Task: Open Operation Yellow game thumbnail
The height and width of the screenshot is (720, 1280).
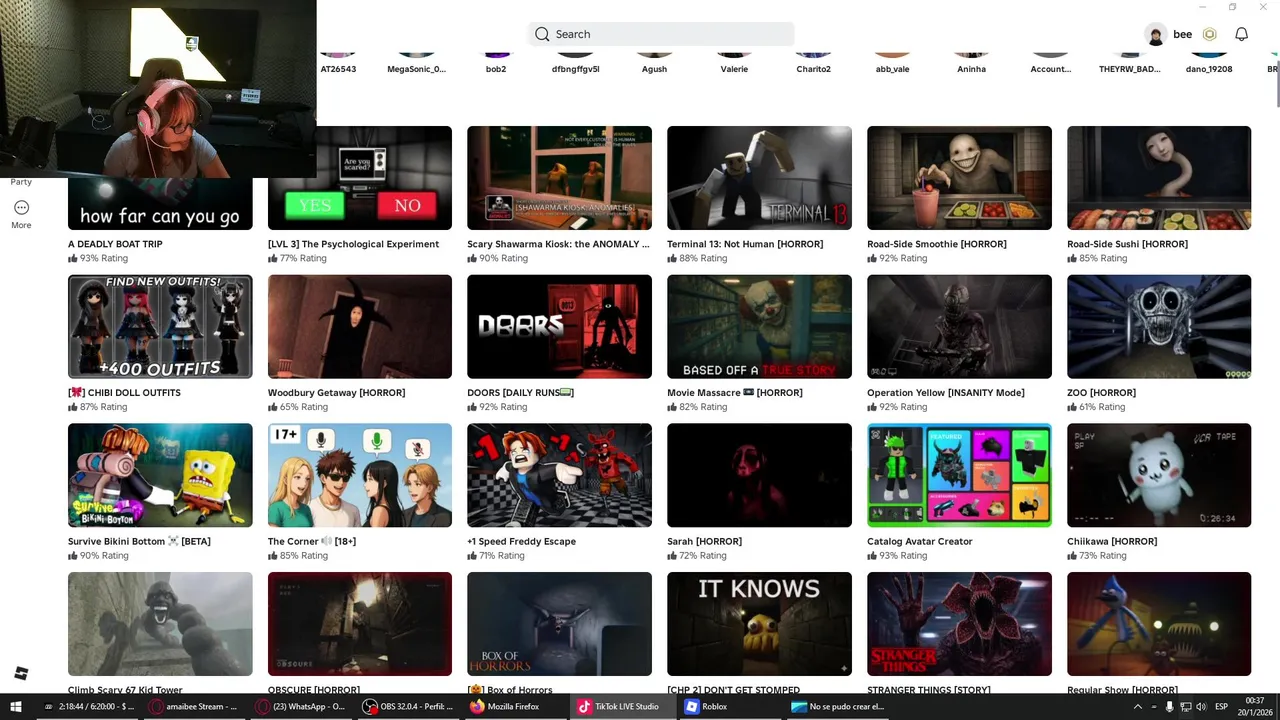Action: tap(959, 327)
